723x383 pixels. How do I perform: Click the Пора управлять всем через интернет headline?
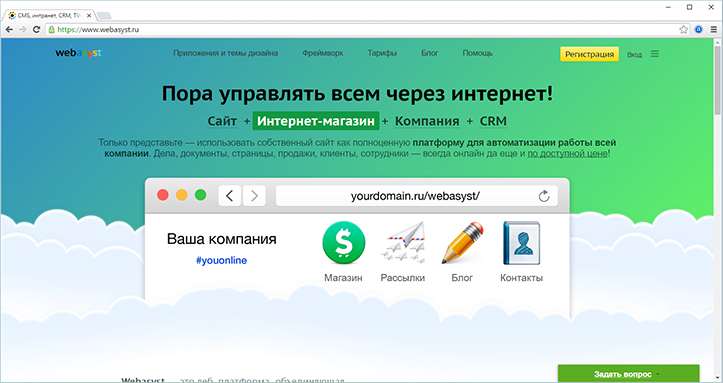click(x=357, y=94)
